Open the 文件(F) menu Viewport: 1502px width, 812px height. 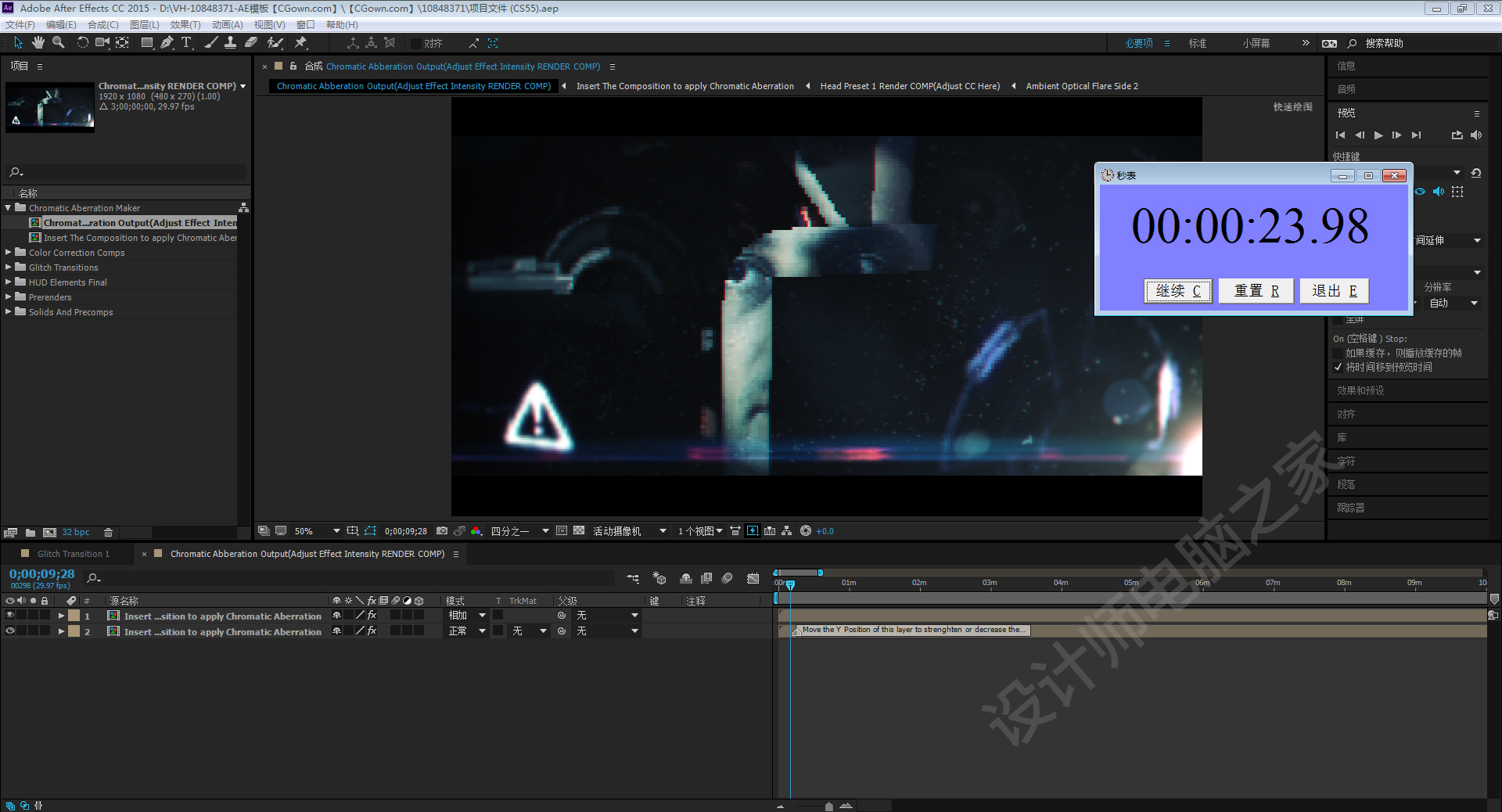(x=20, y=25)
